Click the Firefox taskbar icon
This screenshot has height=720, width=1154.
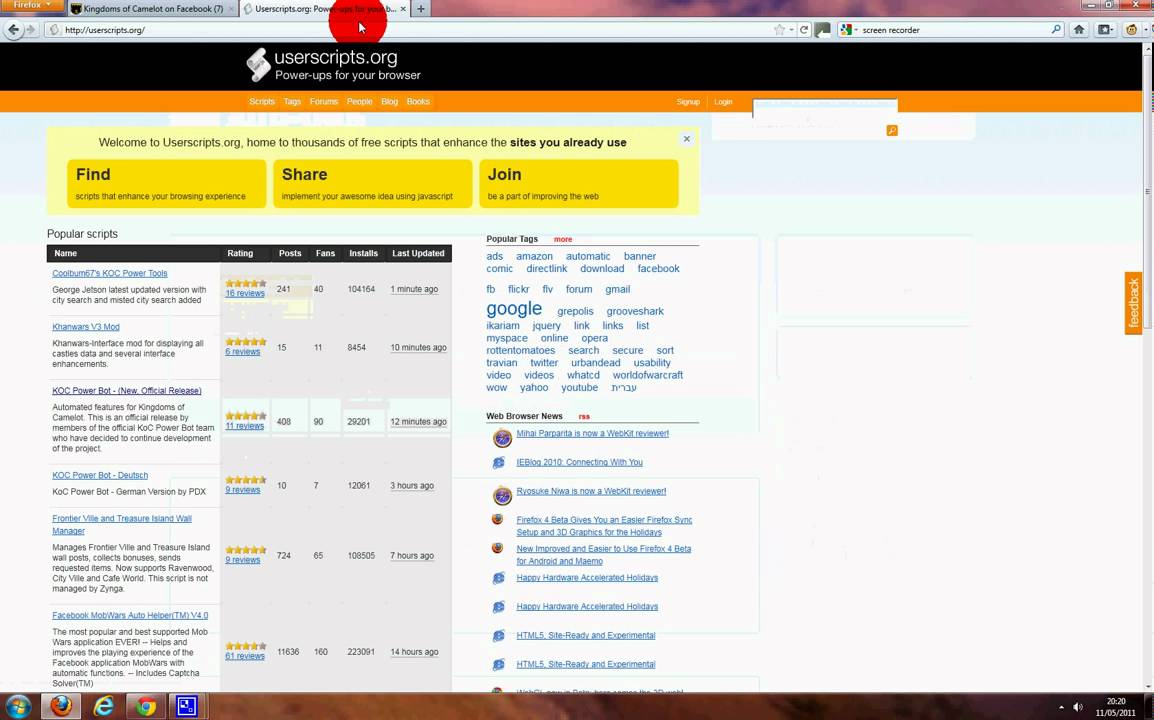click(x=61, y=707)
